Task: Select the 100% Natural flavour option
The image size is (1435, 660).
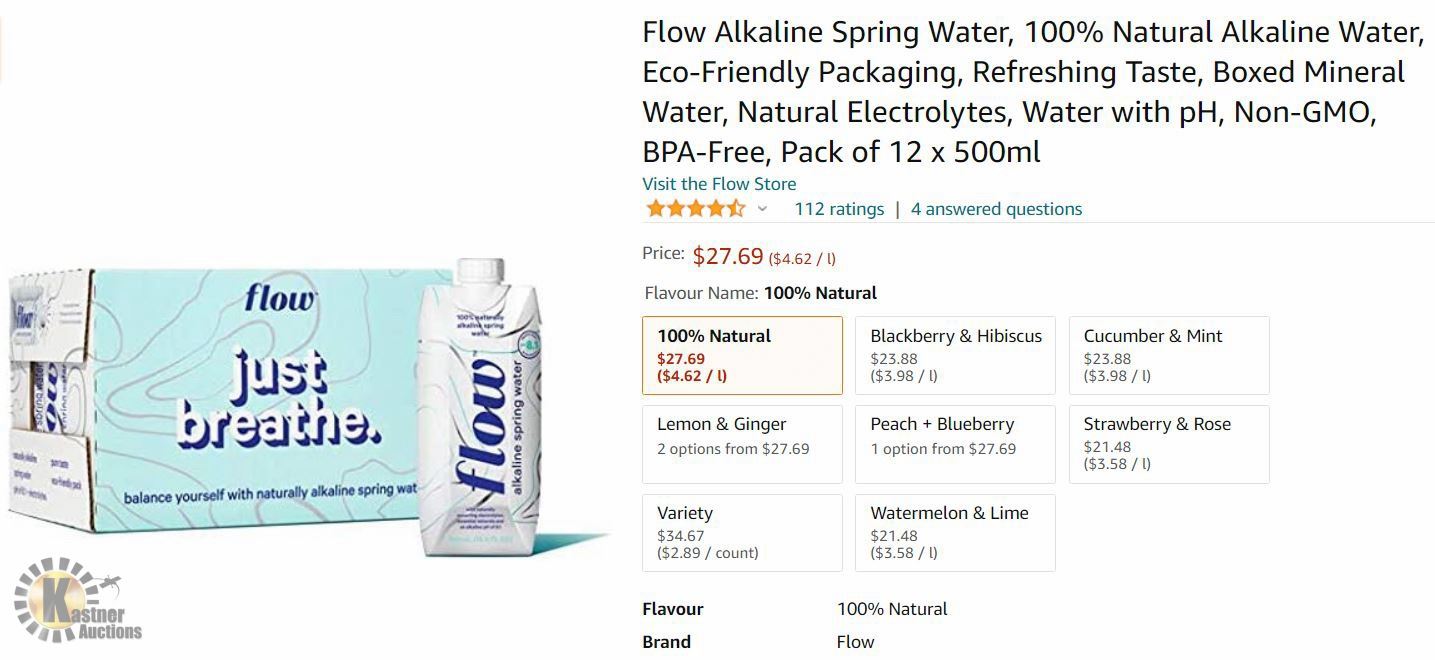Action: click(x=742, y=355)
